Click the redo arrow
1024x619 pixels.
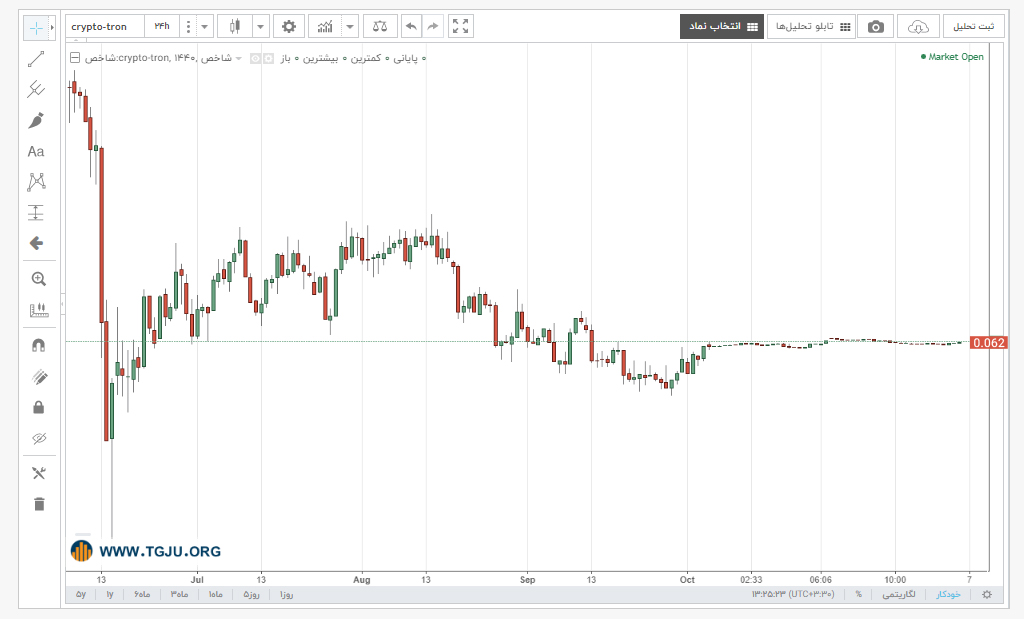click(x=432, y=27)
